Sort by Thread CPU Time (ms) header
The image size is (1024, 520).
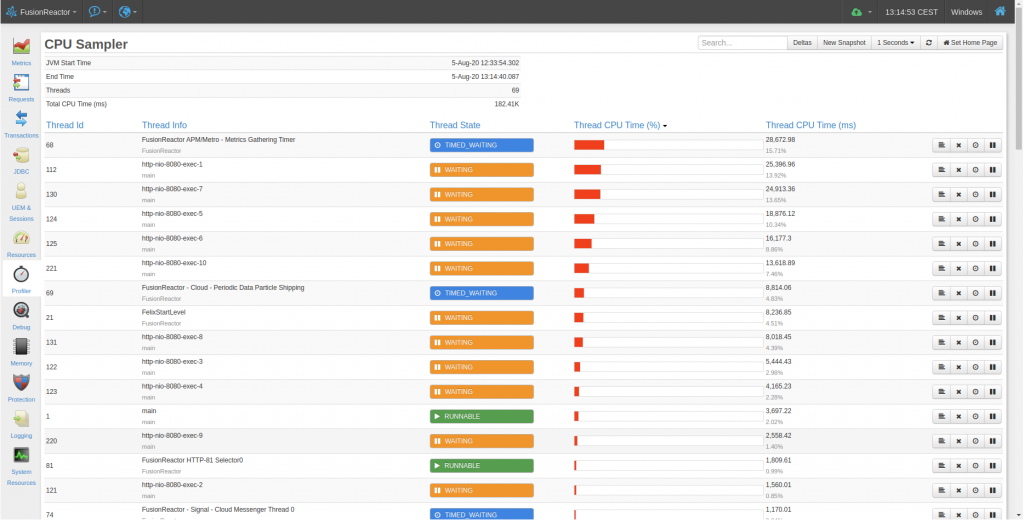(810, 125)
